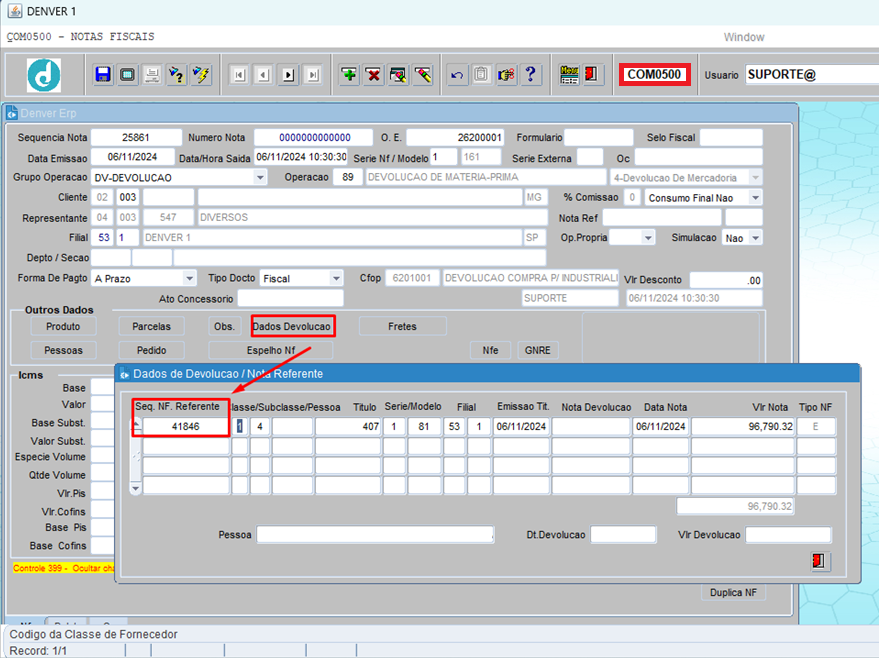Click the undo arrow toolbar icon
The image size is (879, 658).
(x=457, y=75)
